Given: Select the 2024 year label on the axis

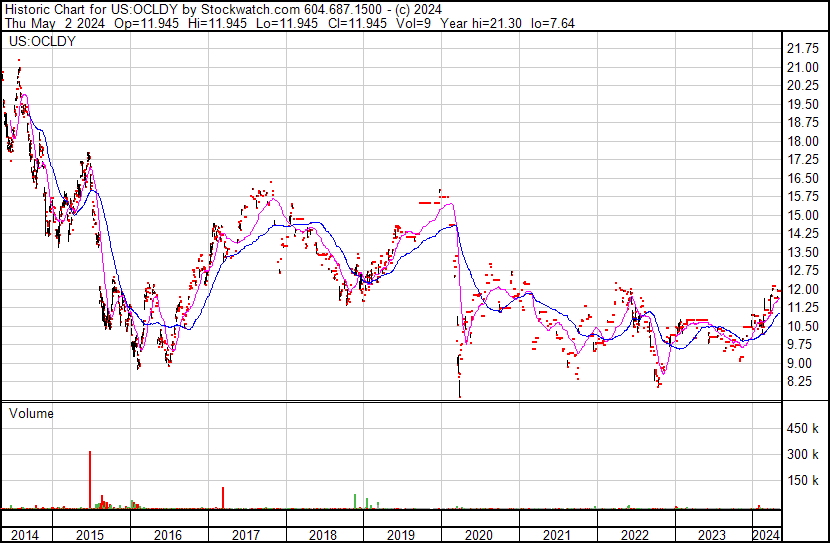Looking at the screenshot, I should click(766, 535).
